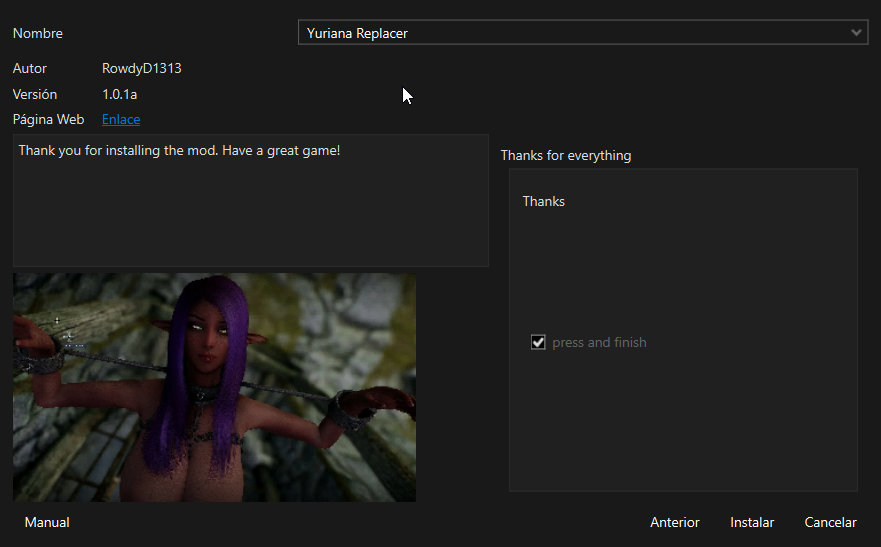Click the 'Thank you for installing' description box
The image size is (881, 547).
pyautogui.click(x=251, y=200)
